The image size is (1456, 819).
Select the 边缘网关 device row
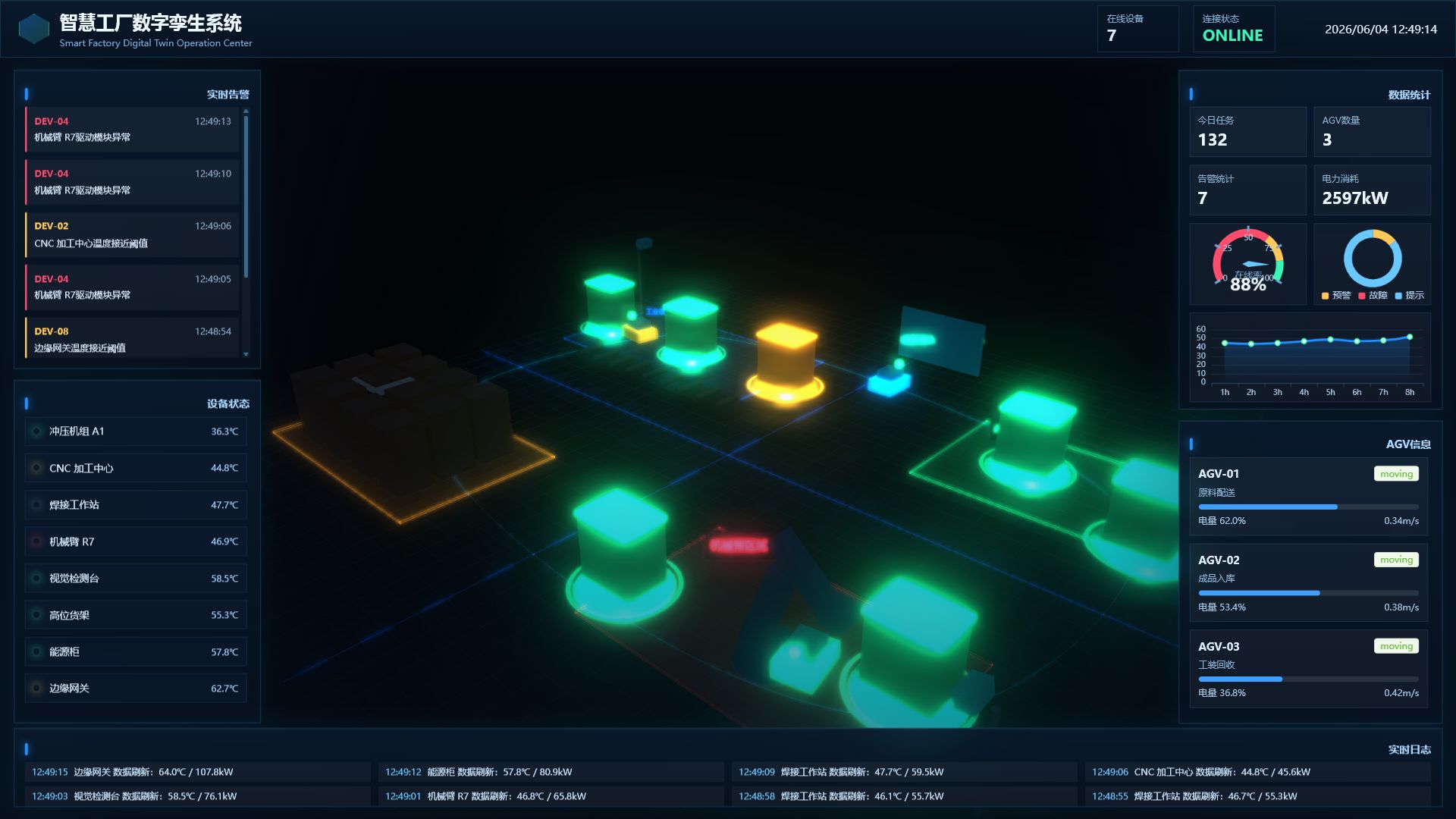click(136, 689)
